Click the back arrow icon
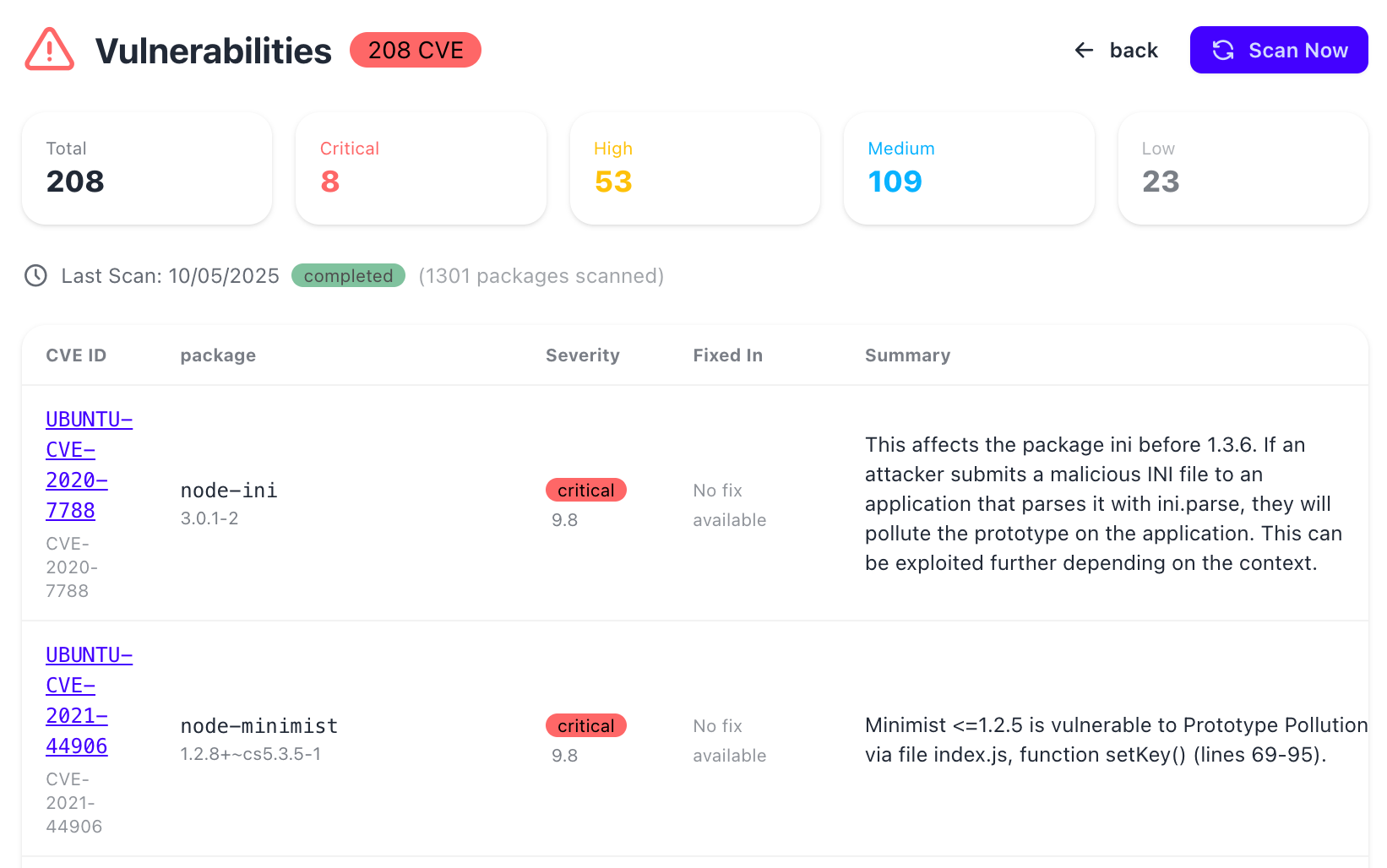 tap(1084, 51)
